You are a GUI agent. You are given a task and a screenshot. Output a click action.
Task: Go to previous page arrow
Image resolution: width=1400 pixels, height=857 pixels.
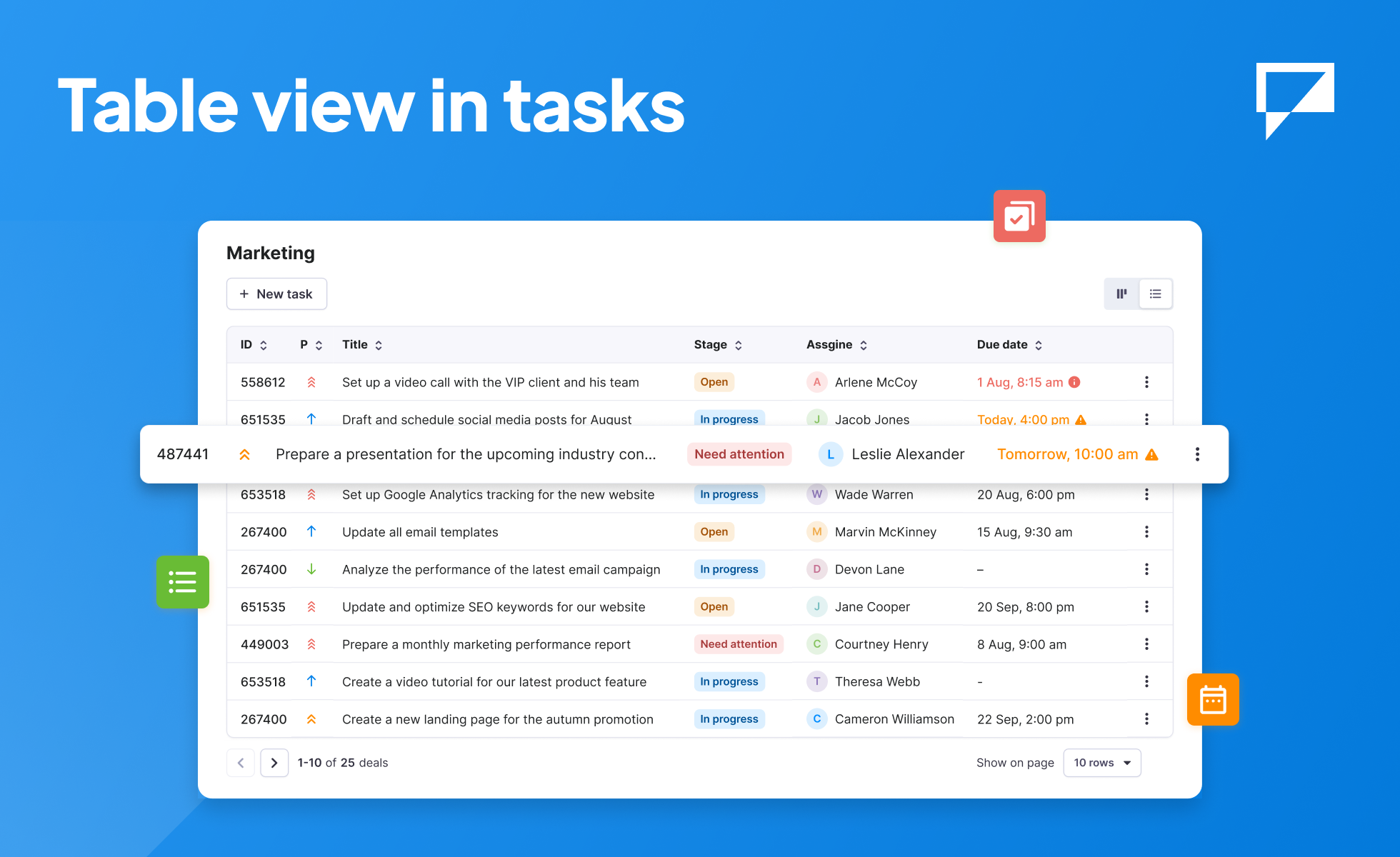pos(241,763)
